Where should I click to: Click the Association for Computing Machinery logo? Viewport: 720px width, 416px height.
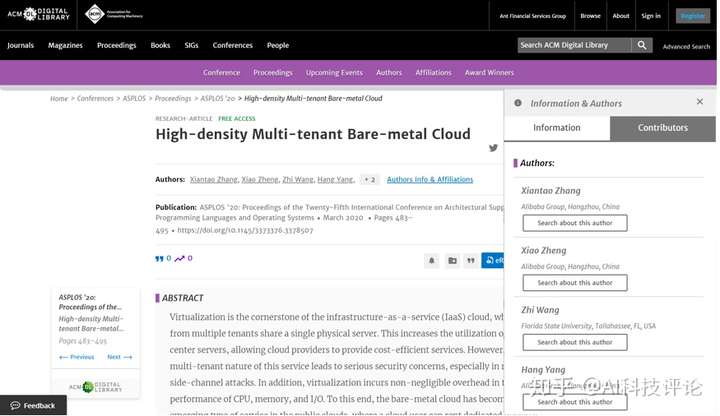click(114, 14)
